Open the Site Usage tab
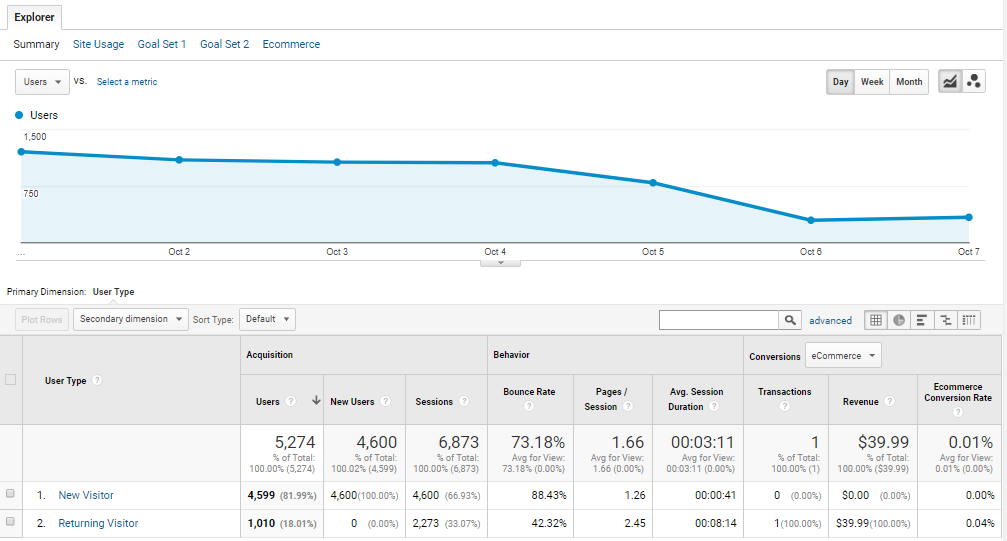The height and width of the screenshot is (541, 1007). point(98,44)
